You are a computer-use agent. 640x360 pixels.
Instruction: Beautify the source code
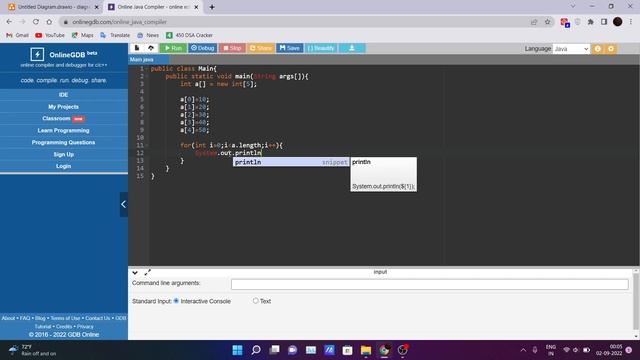[x=321, y=48]
